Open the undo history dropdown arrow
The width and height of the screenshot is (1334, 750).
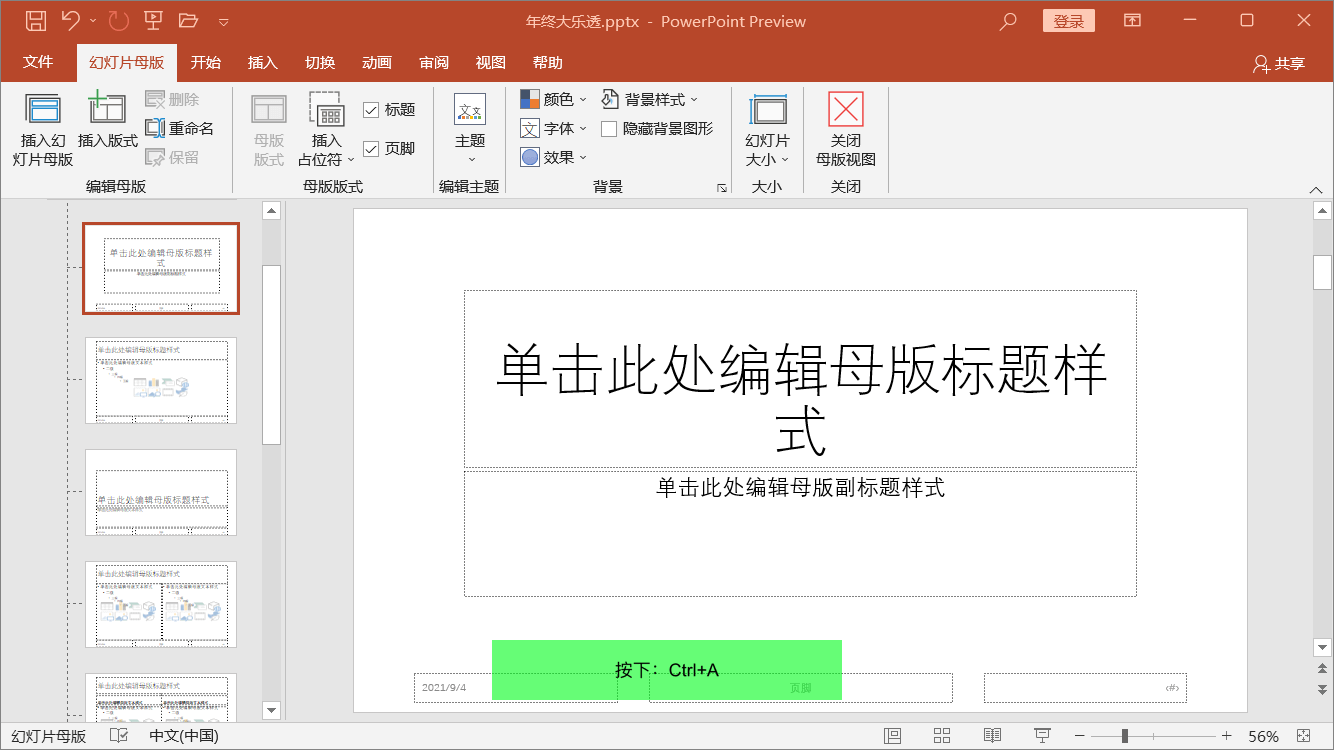[x=93, y=20]
